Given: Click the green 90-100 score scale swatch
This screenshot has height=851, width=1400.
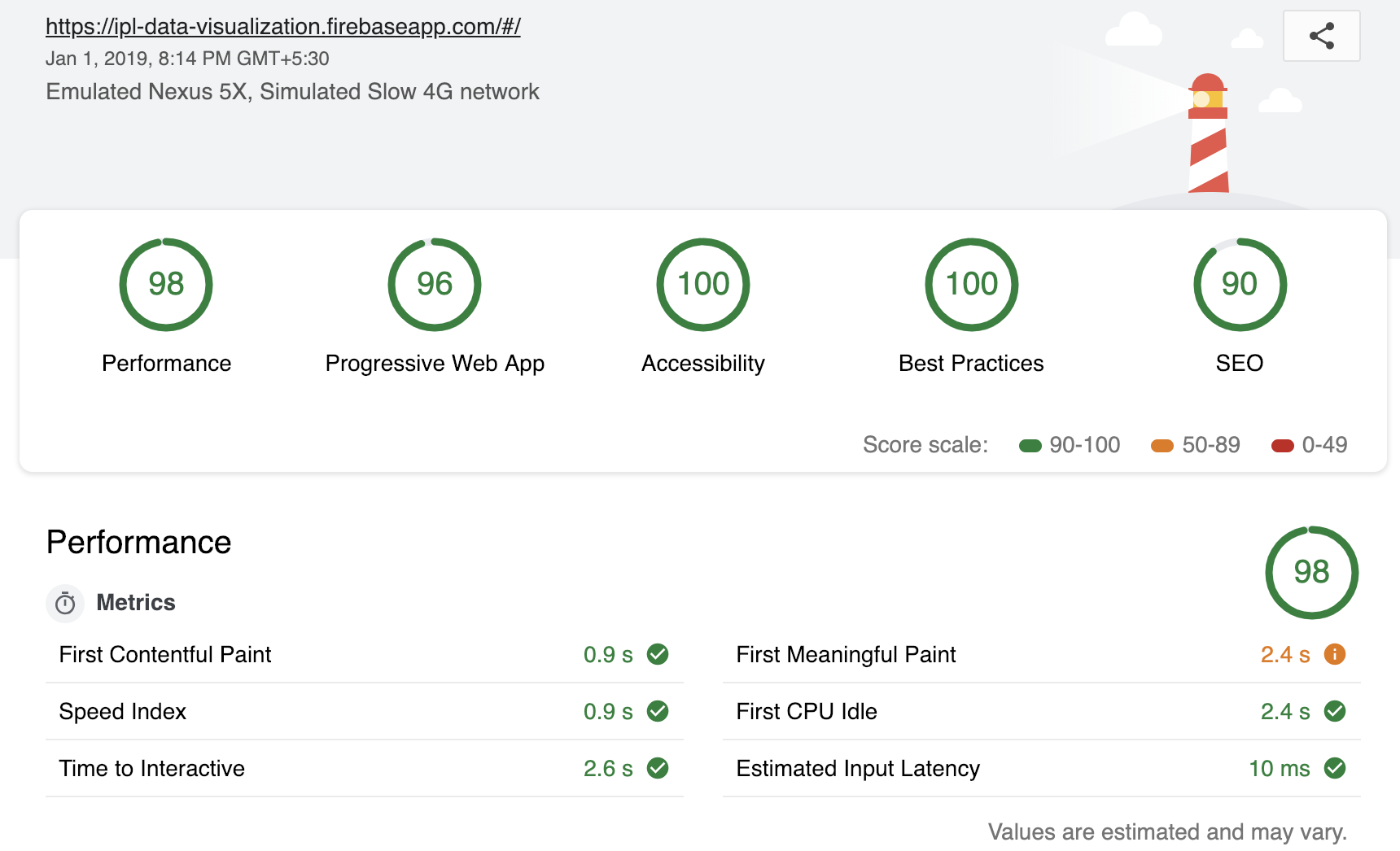Looking at the screenshot, I should 1030,445.
